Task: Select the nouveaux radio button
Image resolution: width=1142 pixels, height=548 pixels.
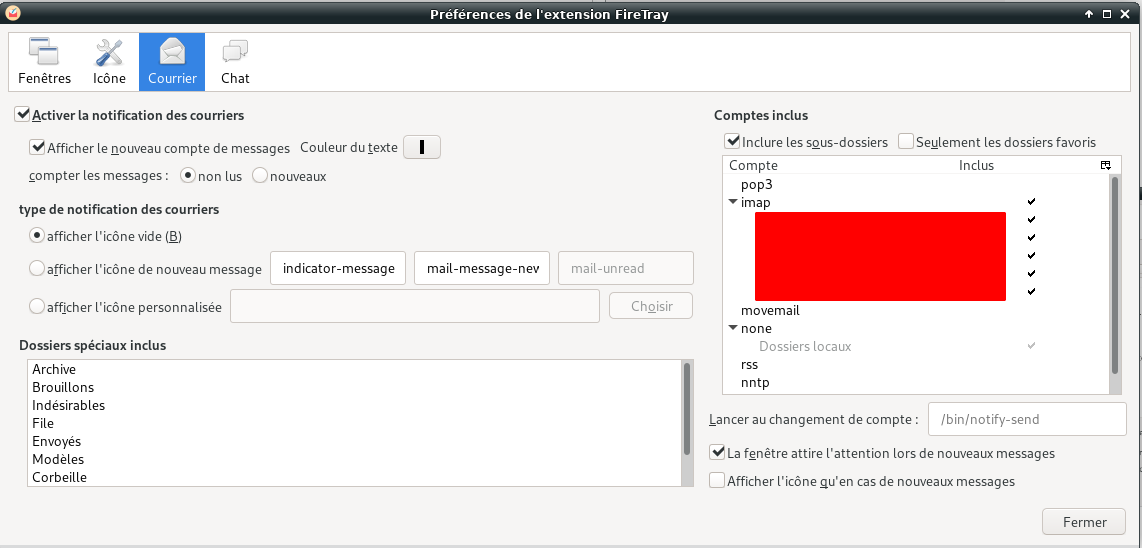Action: point(260,176)
